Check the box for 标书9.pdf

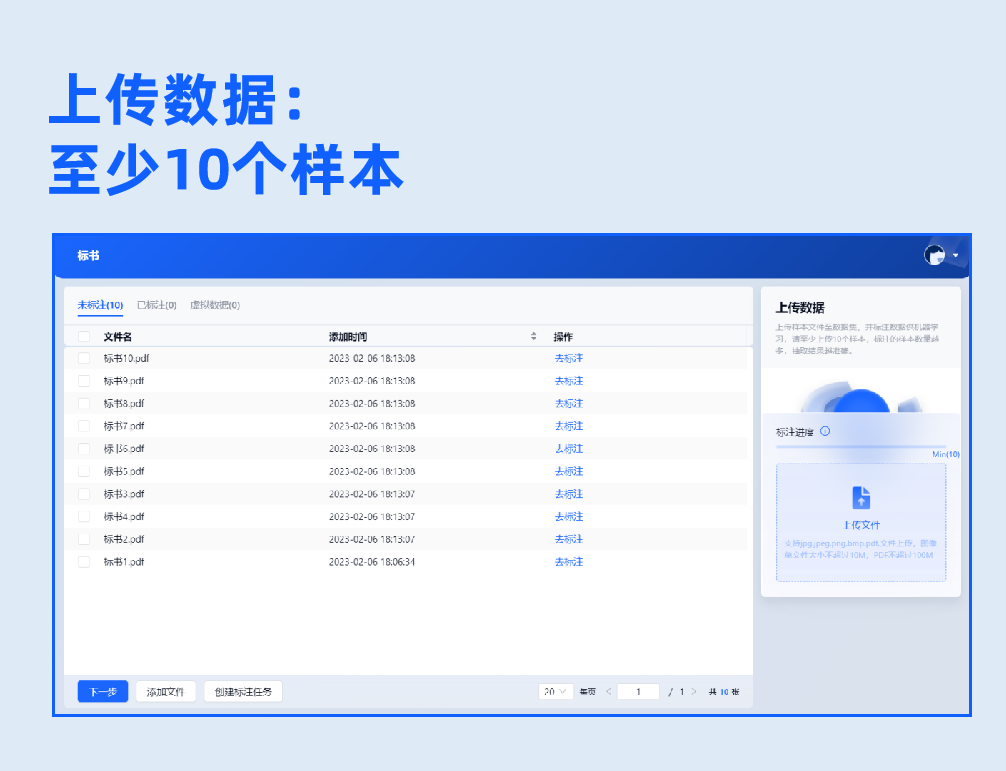[x=84, y=380]
